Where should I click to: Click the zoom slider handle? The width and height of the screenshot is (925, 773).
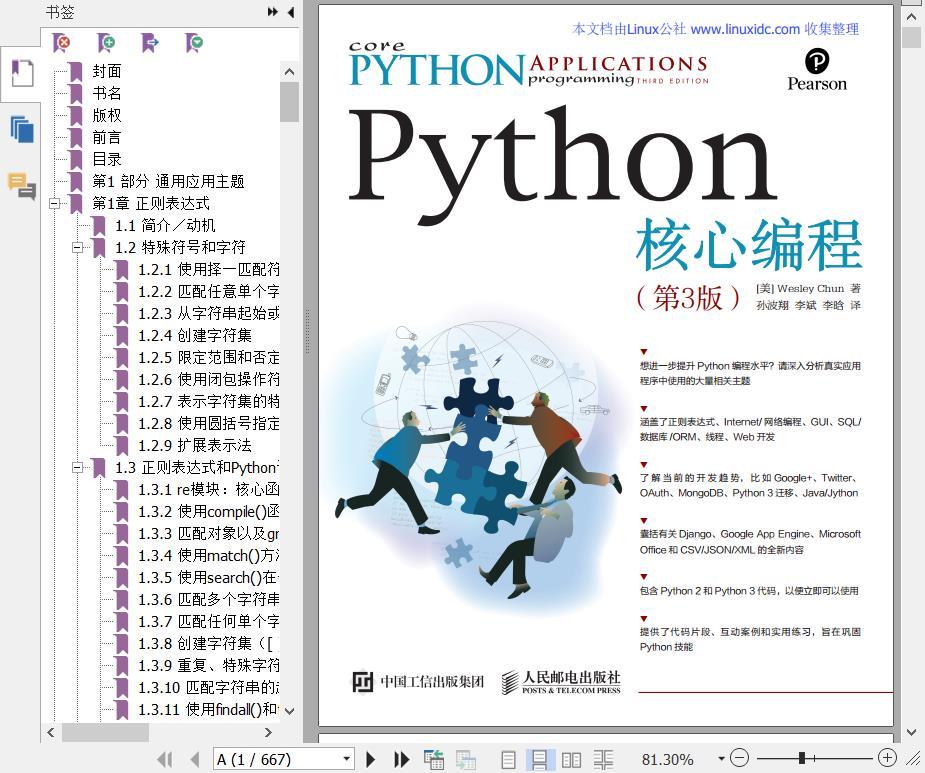pyautogui.click(x=802, y=758)
